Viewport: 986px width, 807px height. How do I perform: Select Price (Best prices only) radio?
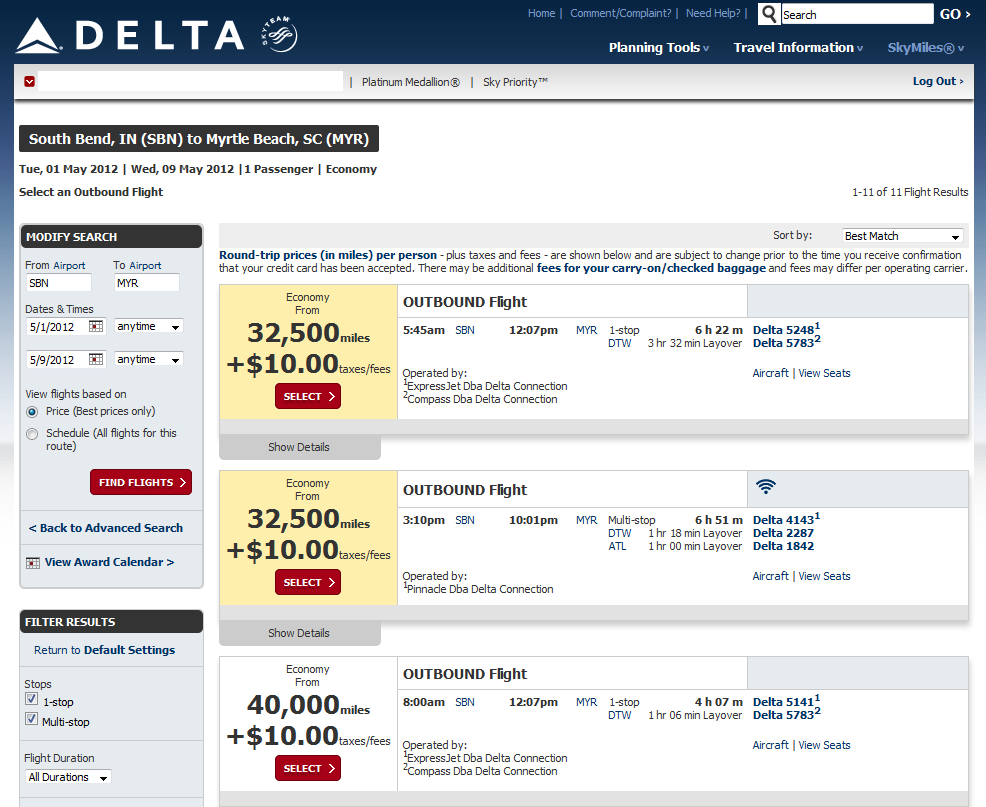(x=32, y=412)
